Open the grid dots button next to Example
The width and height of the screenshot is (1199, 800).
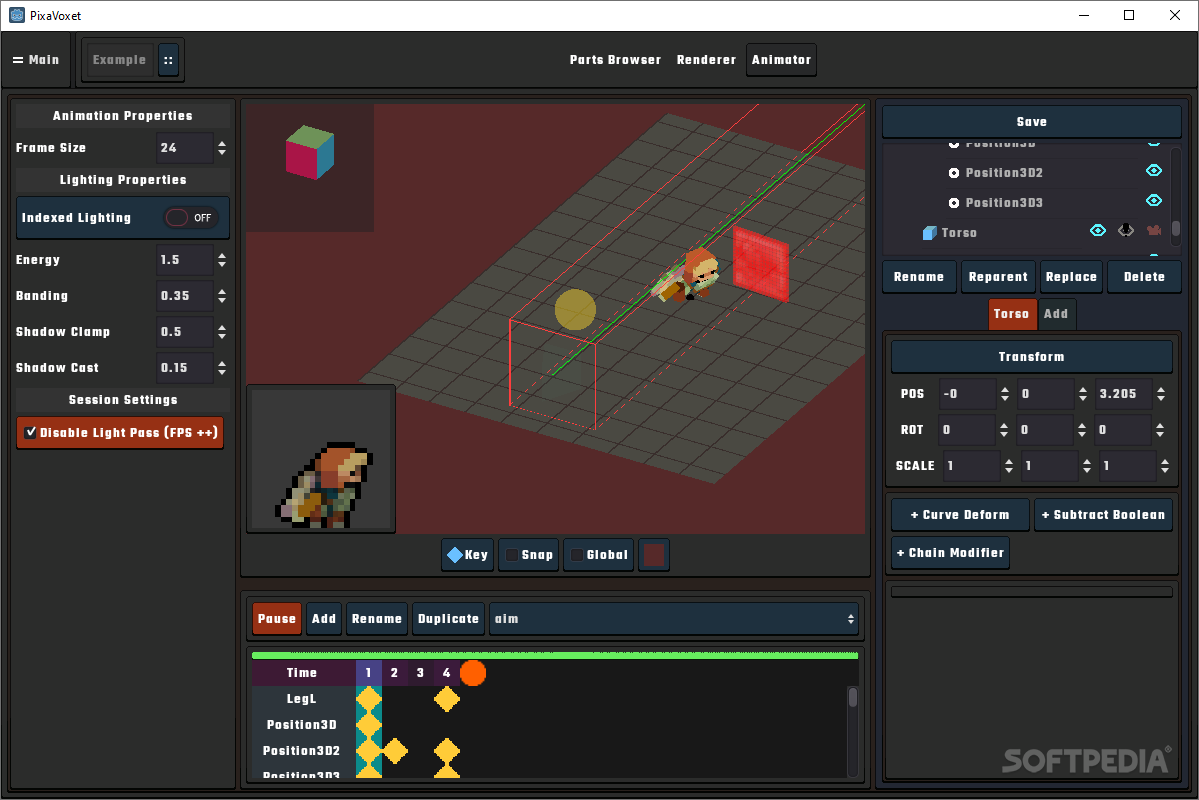[x=168, y=60]
